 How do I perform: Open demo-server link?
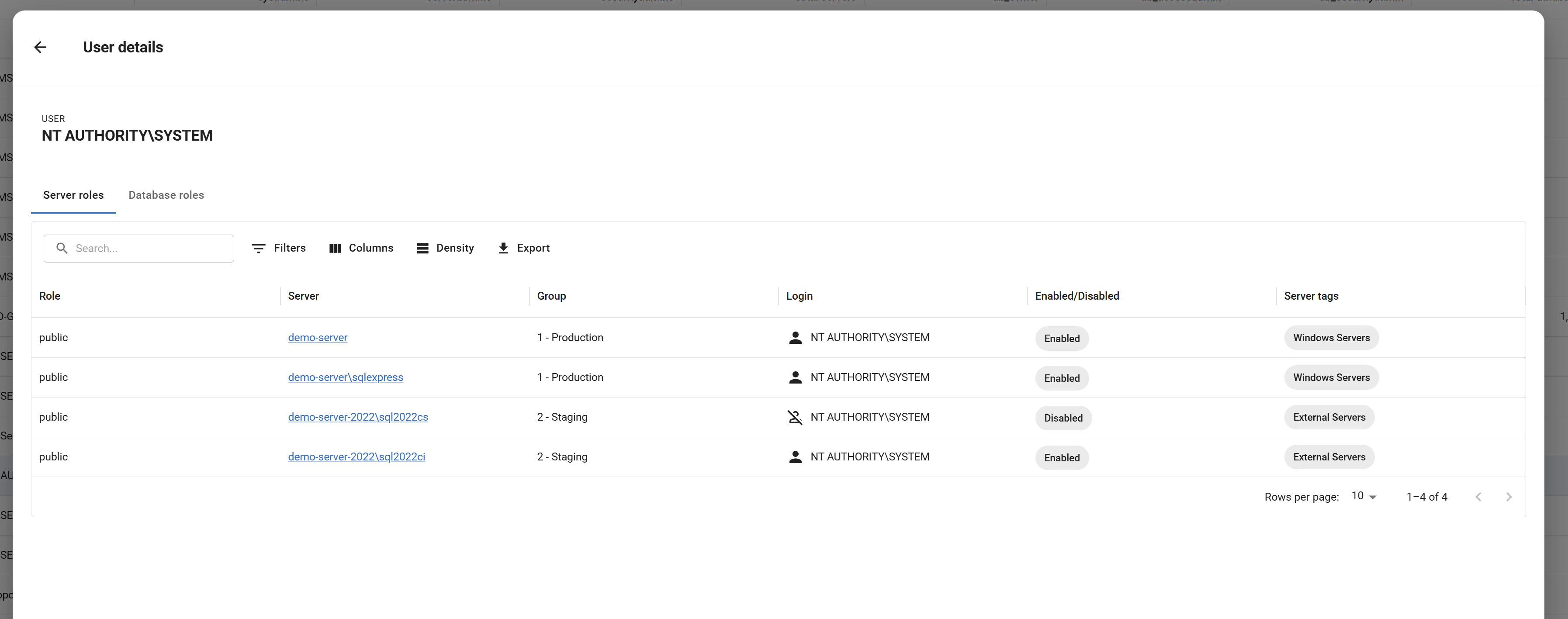click(317, 338)
